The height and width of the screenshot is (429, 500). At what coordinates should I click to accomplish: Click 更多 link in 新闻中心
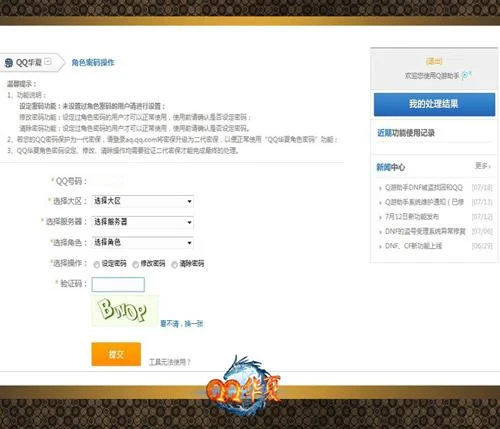pos(483,166)
